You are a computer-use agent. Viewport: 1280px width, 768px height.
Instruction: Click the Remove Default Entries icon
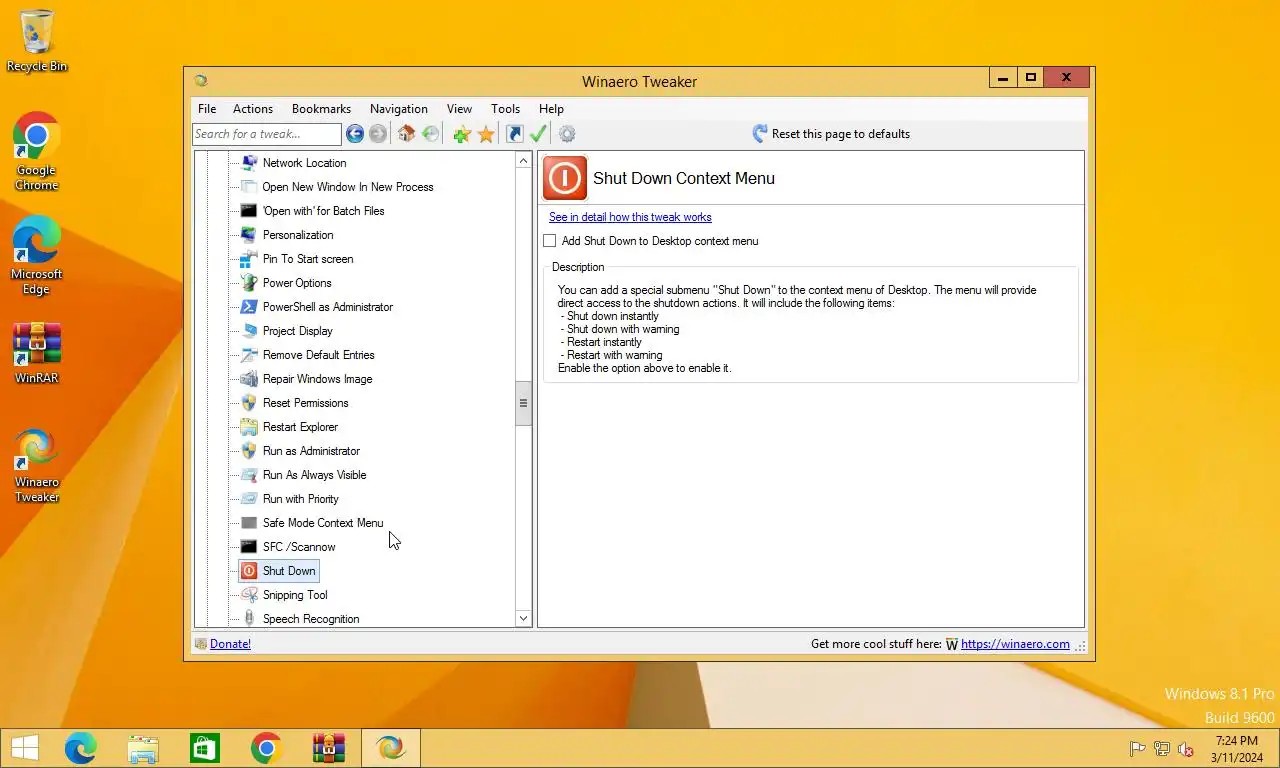[249, 355]
